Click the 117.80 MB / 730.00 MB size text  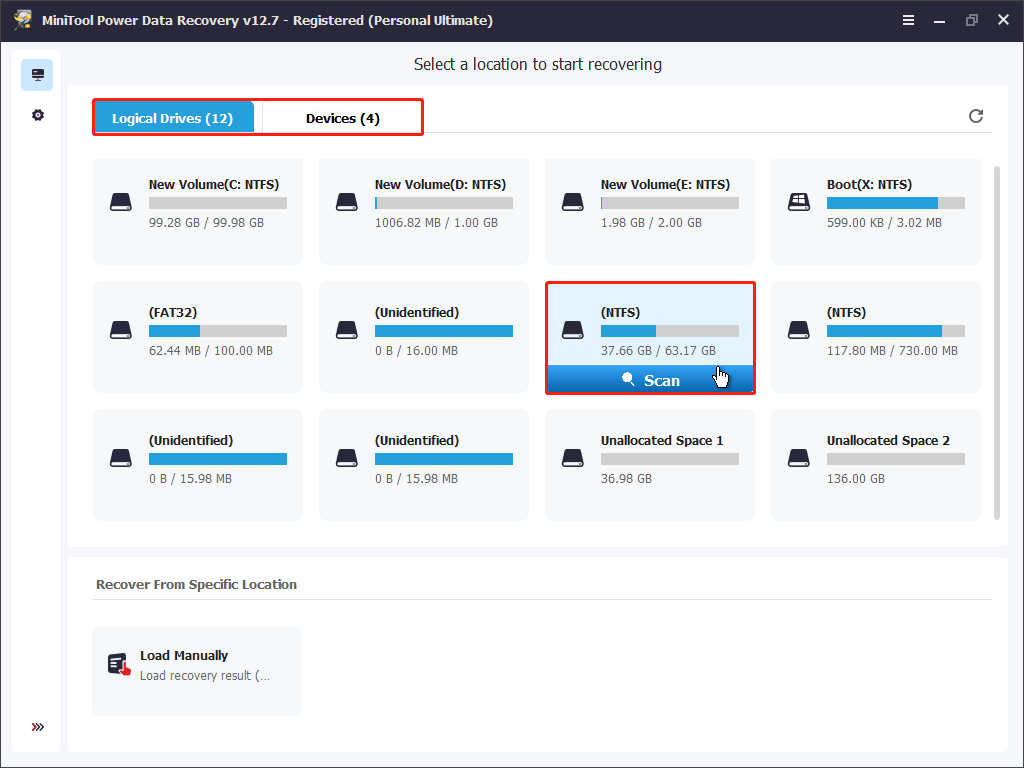pos(892,351)
